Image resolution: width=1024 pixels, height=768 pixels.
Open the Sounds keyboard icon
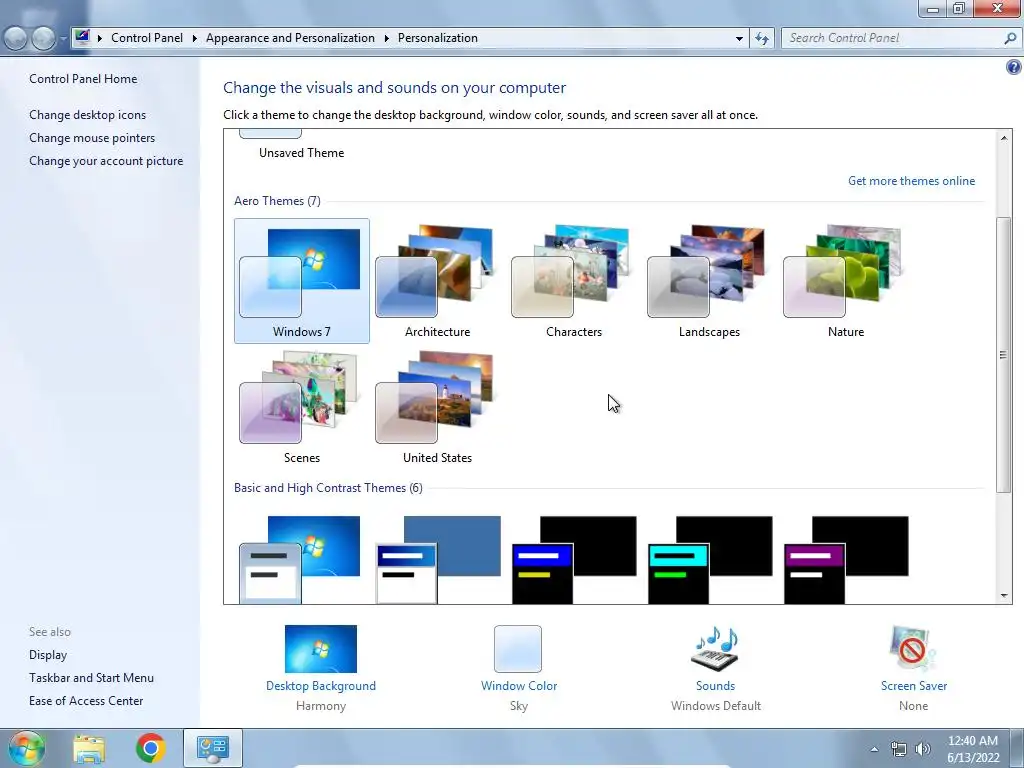[715, 649]
